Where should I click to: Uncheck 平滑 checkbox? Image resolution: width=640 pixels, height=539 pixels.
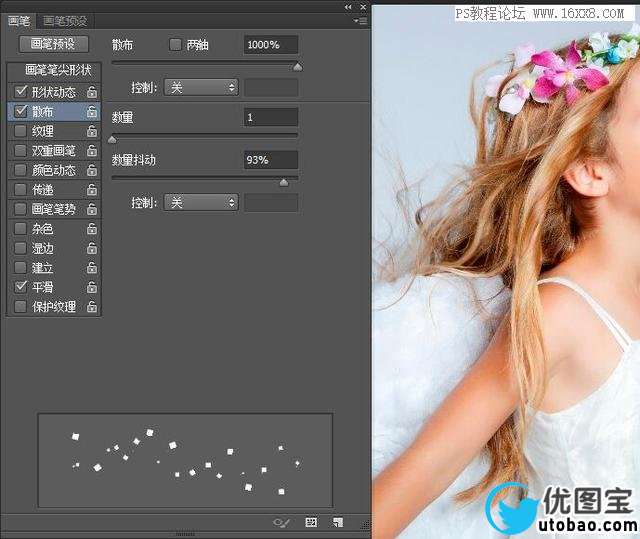[x=20, y=287]
